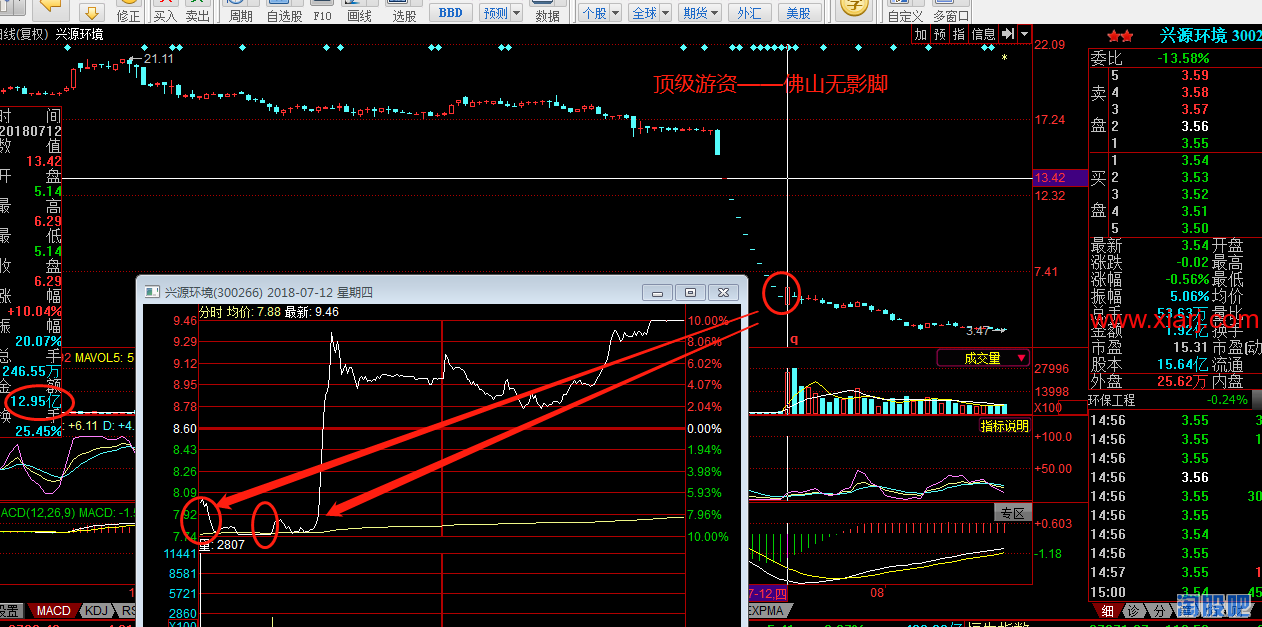Viewport: 1262px width, 627px height.
Task: Open the 美股 US stocks button
Action: click(798, 13)
